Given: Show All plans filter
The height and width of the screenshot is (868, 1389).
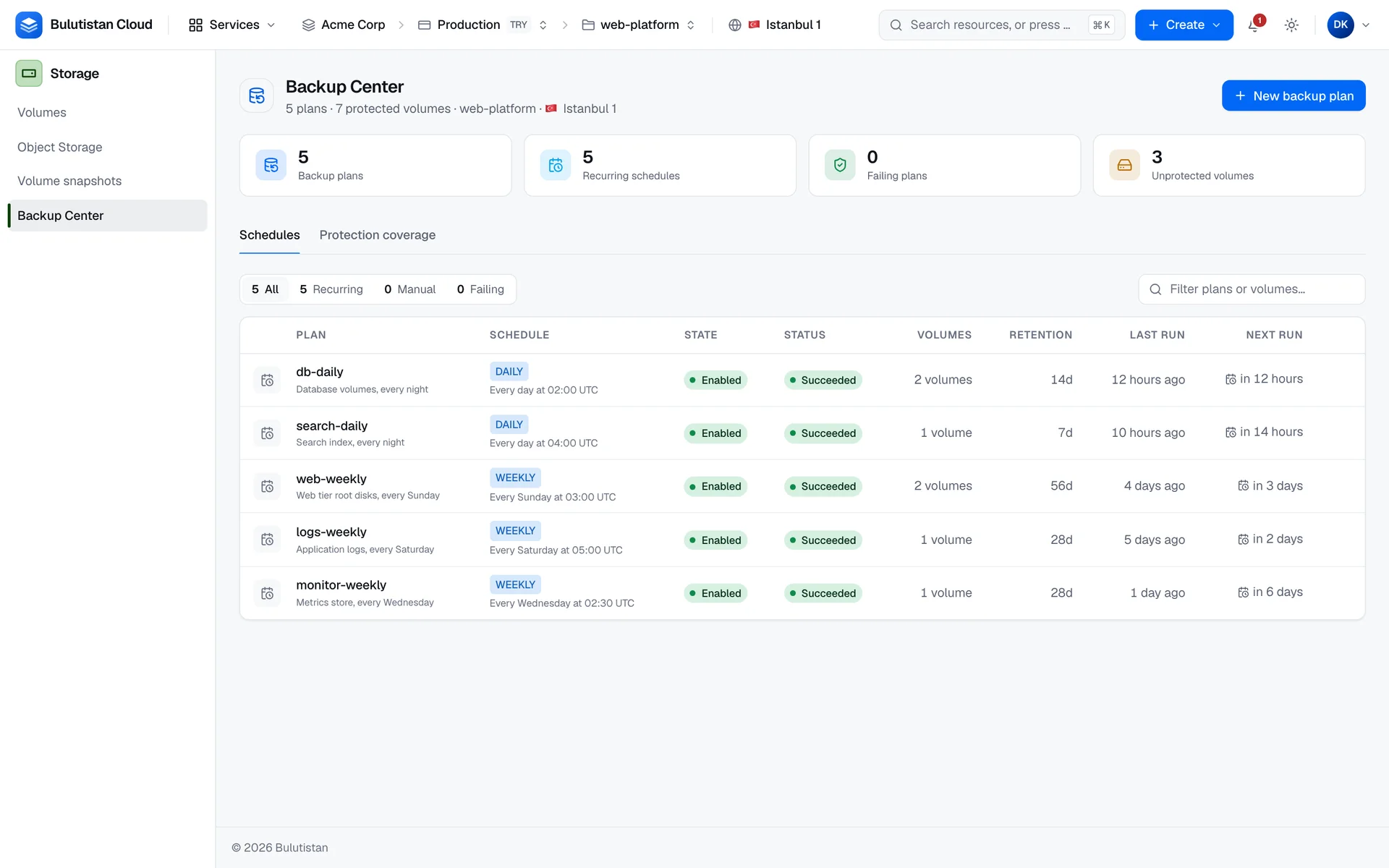Looking at the screenshot, I should 265,289.
